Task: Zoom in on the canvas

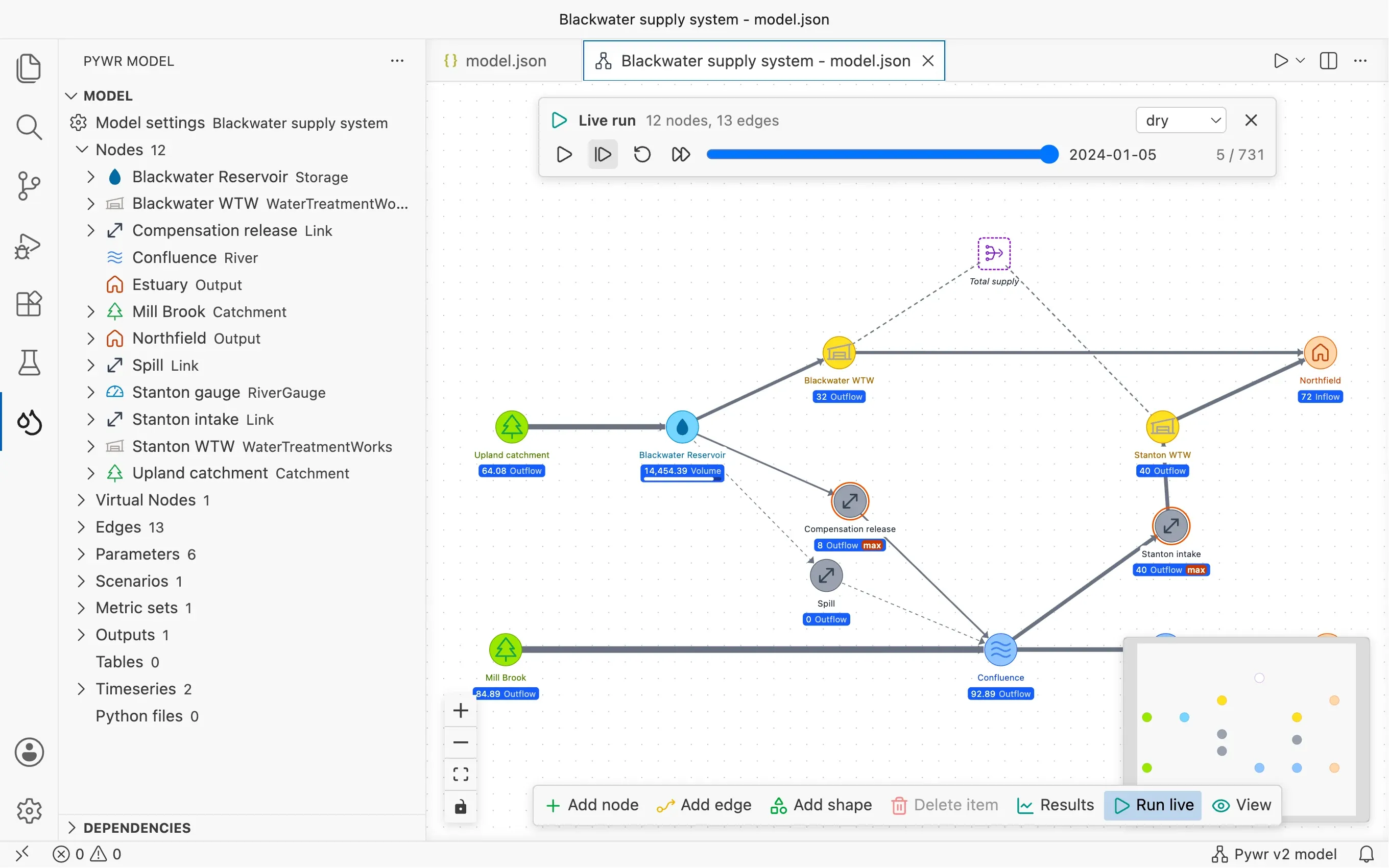Action: 460,711
